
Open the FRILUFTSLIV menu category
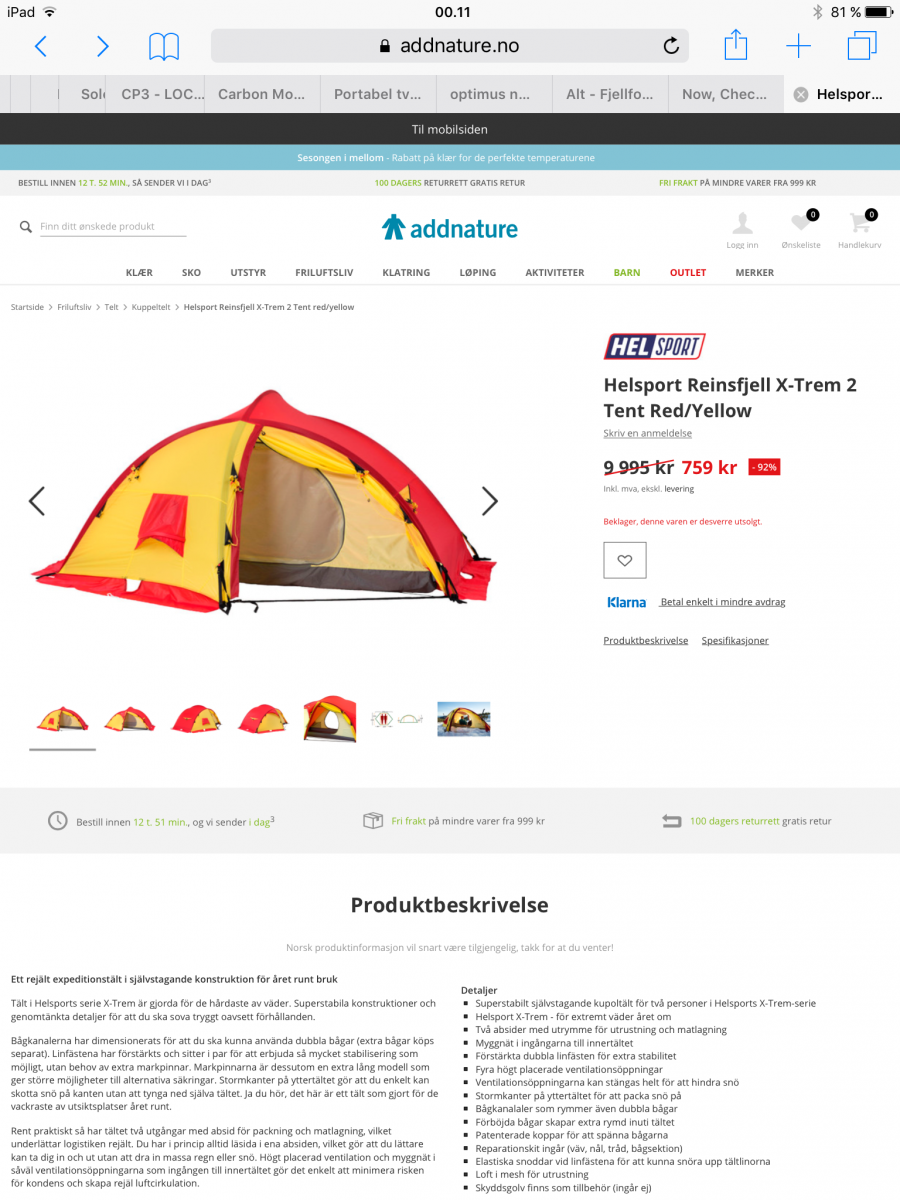(x=326, y=272)
